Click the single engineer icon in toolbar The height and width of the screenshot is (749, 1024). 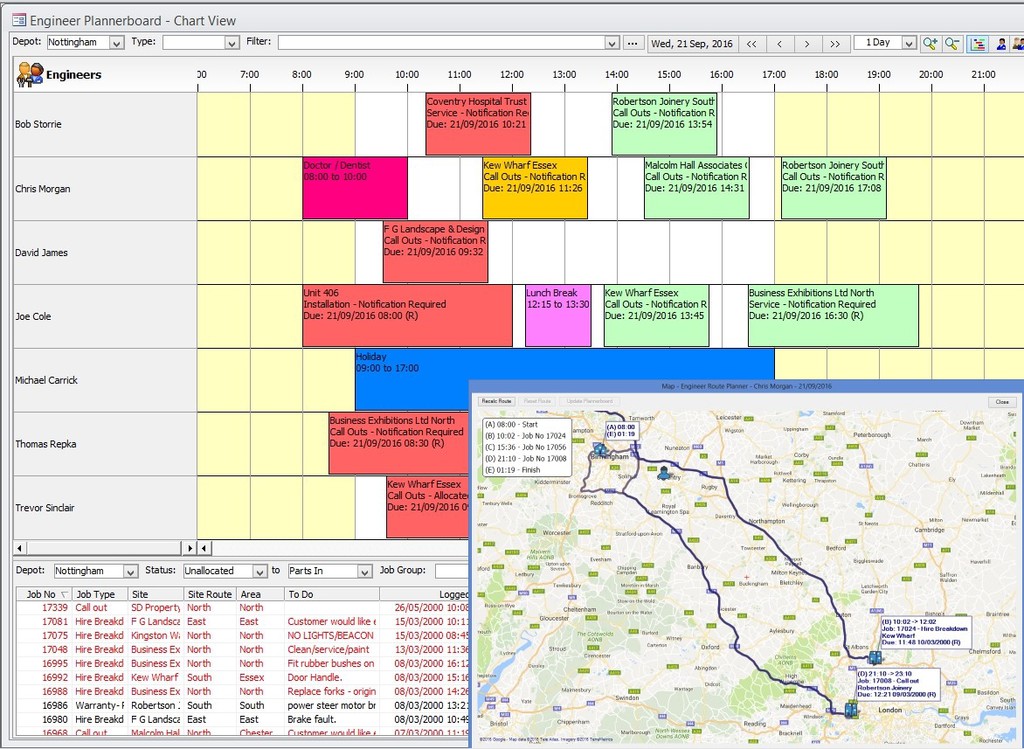point(1001,43)
